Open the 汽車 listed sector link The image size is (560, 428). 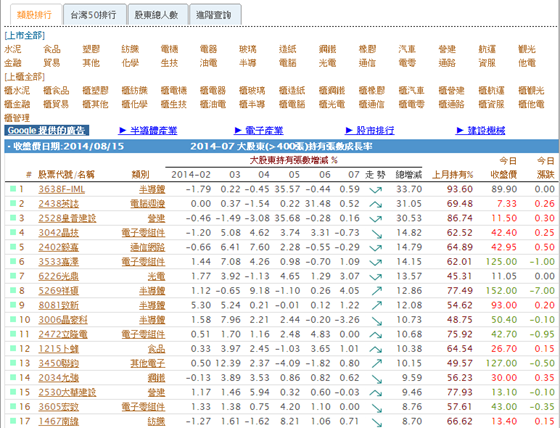click(407, 49)
